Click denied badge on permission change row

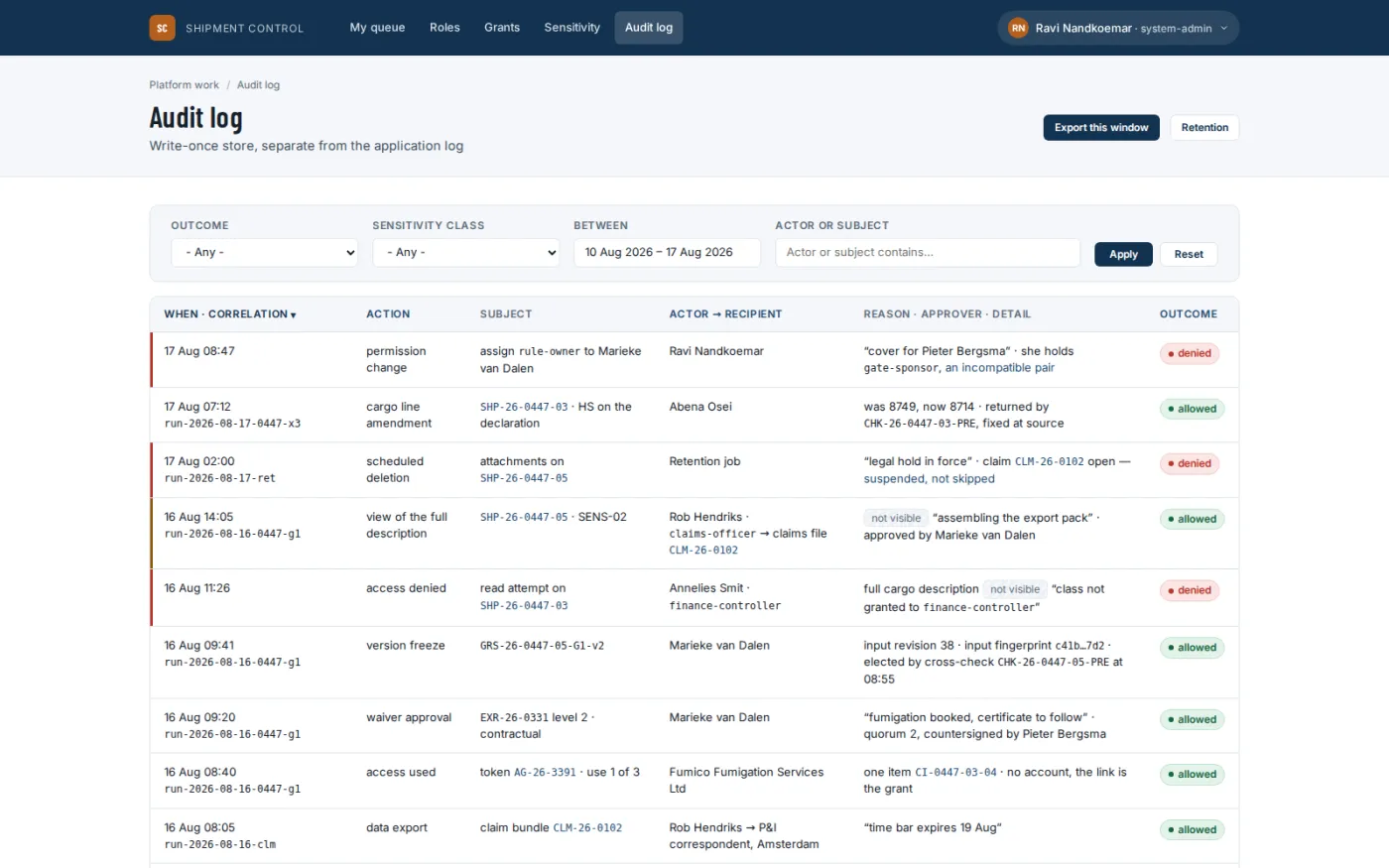1190,353
